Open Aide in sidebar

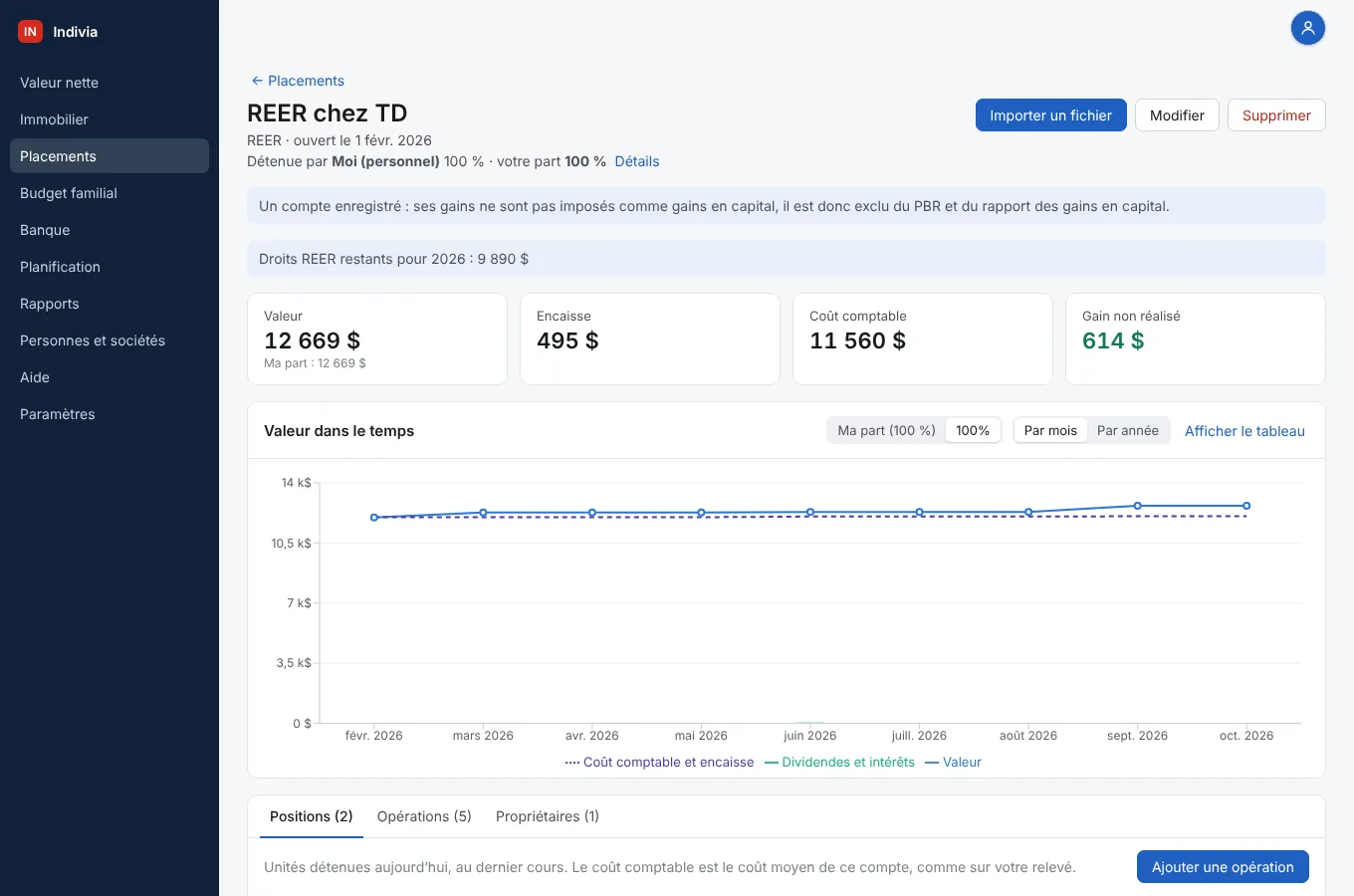pyautogui.click(x=110, y=377)
